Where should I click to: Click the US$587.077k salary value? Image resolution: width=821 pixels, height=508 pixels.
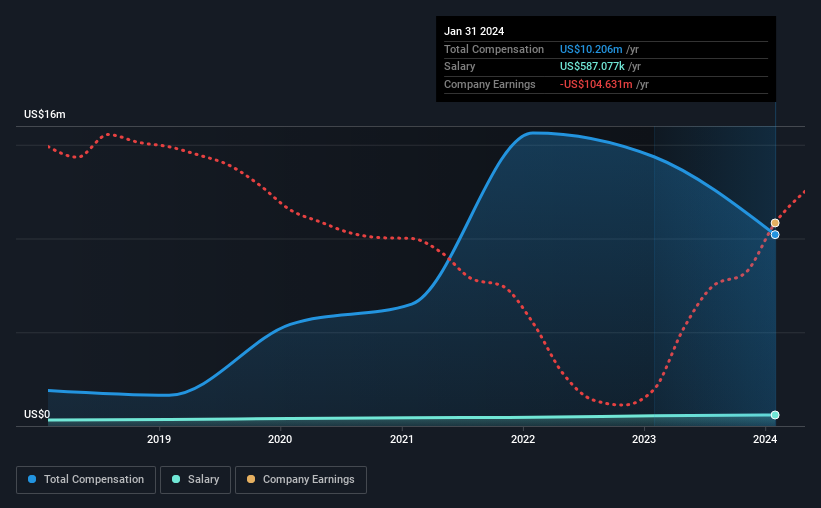[592, 67]
